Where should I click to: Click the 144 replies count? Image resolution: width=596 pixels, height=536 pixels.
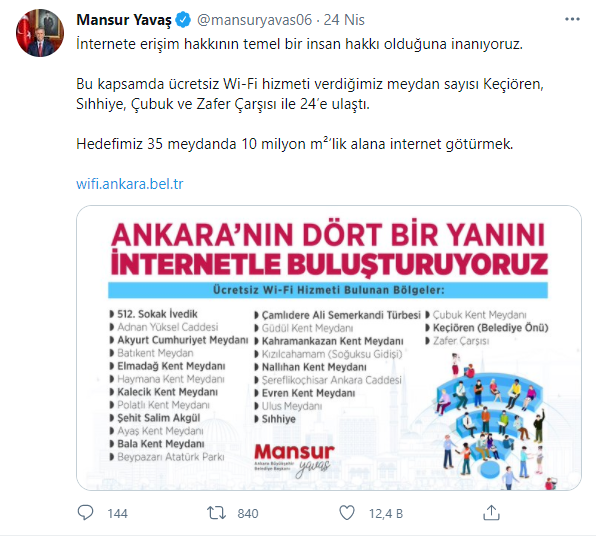[x=117, y=514]
